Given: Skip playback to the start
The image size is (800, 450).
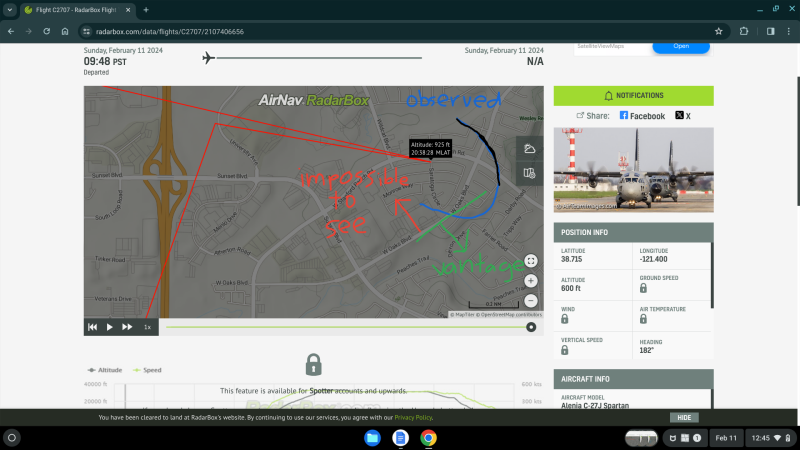Looking at the screenshot, I should tap(92, 327).
